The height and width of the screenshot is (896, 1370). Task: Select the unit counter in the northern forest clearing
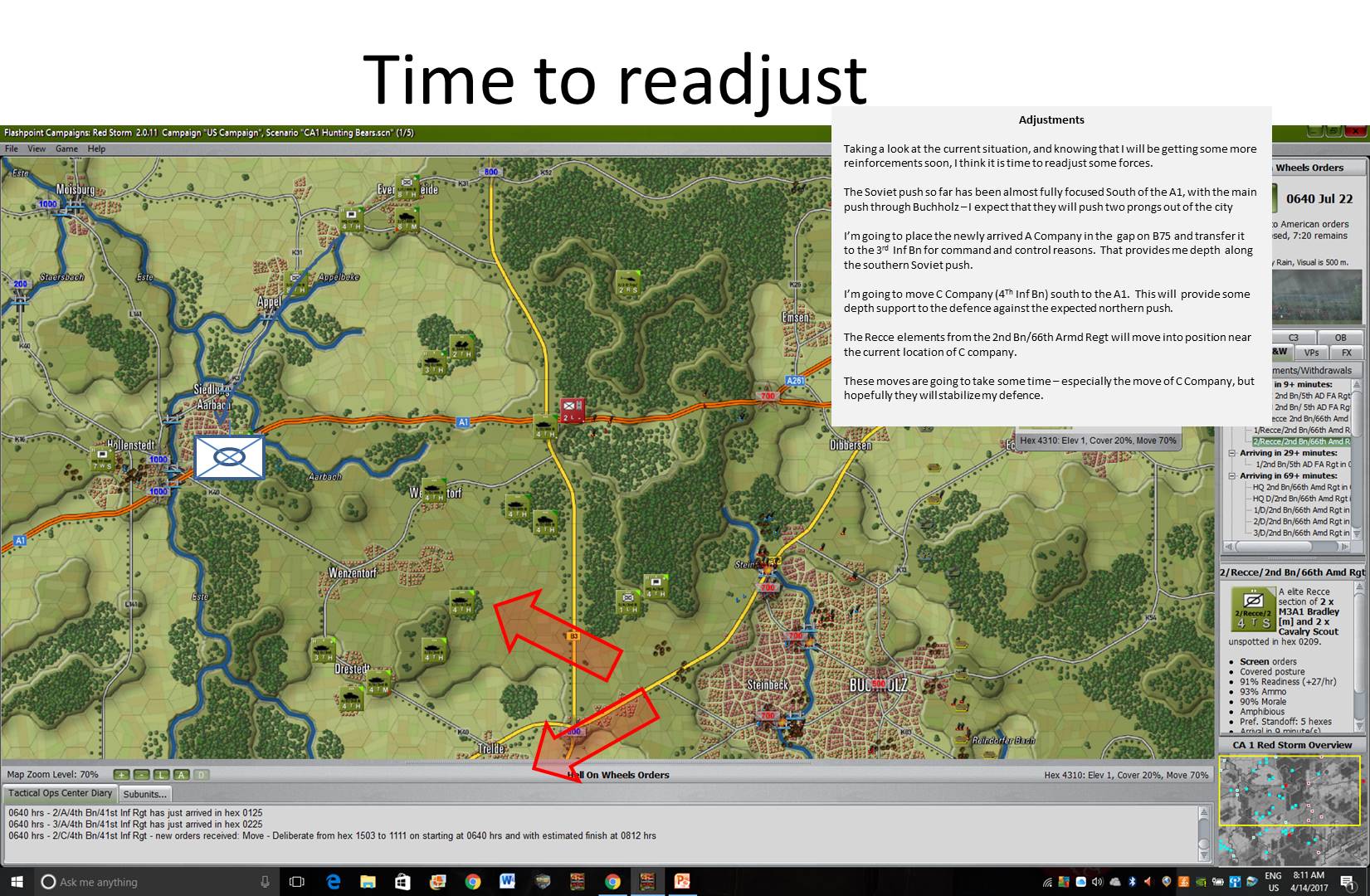[627, 283]
